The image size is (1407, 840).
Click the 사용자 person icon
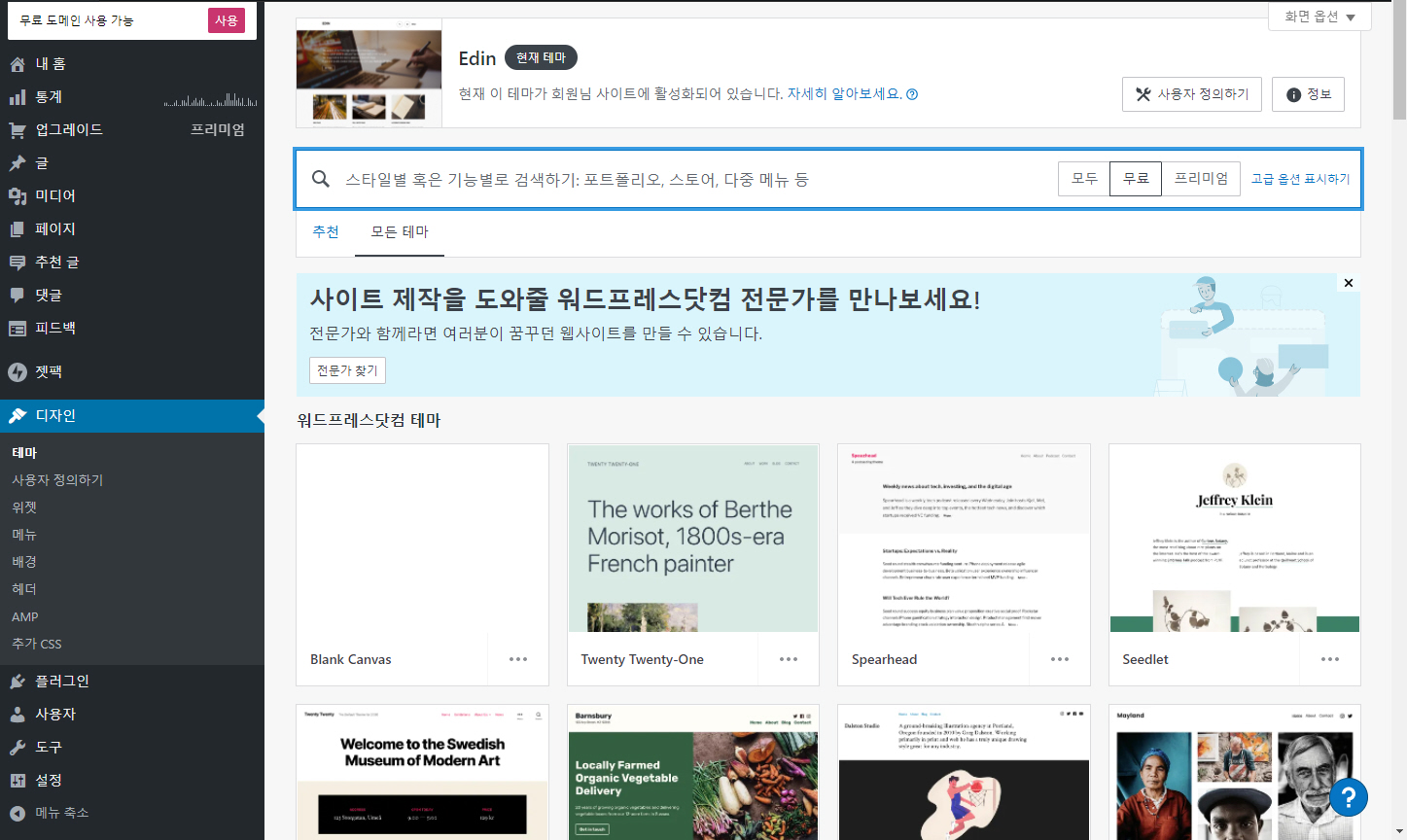click(x=18, y=715)
